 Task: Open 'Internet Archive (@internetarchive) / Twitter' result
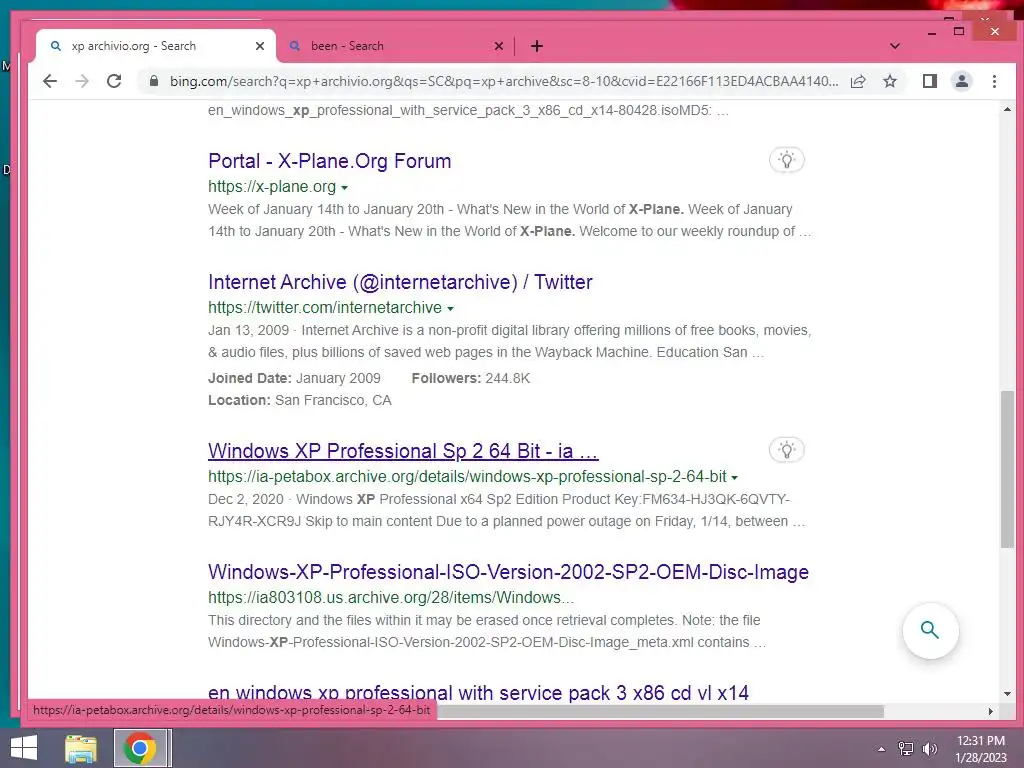(x=400, y=281)
